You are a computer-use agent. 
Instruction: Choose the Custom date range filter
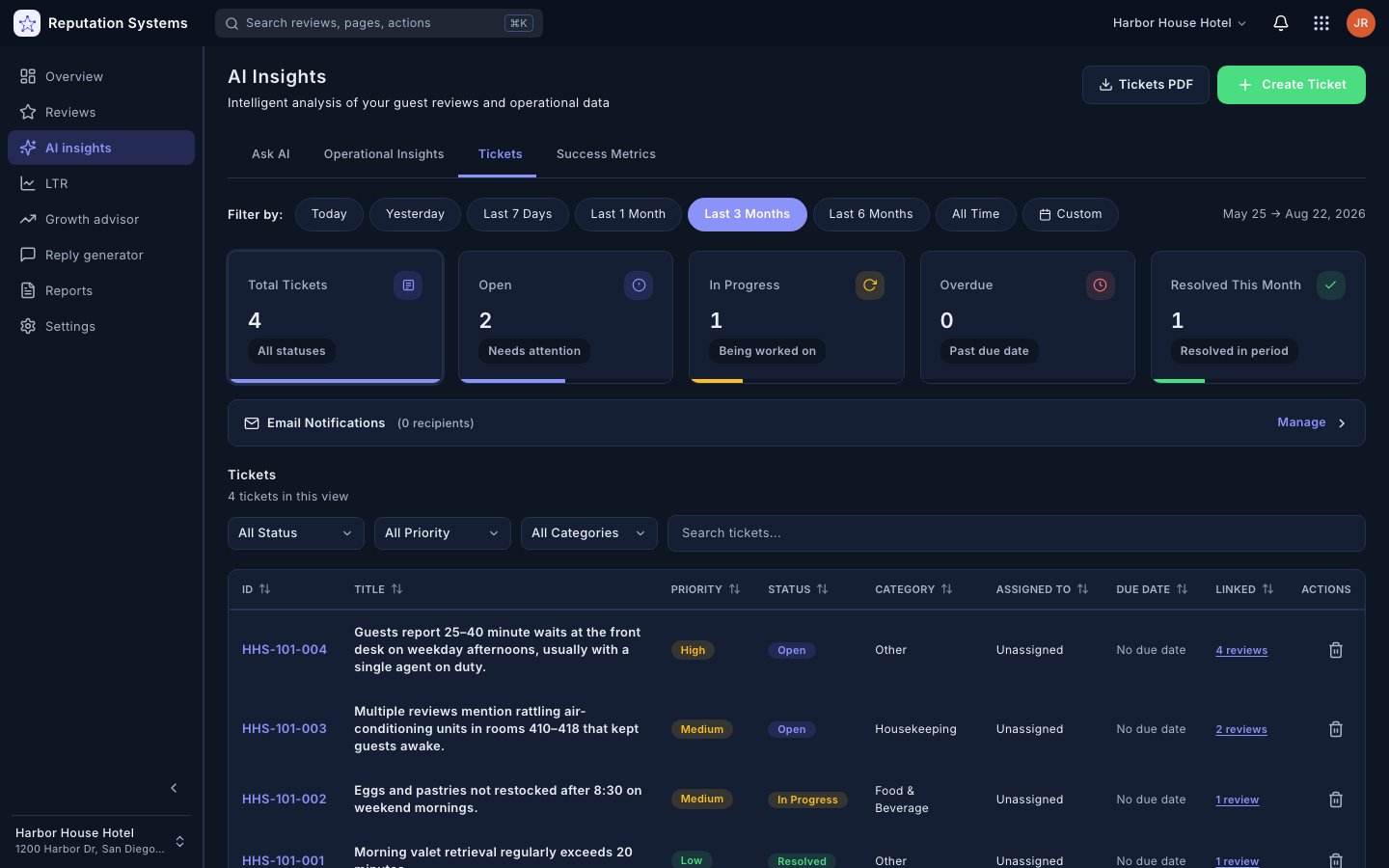[1071, 214]
